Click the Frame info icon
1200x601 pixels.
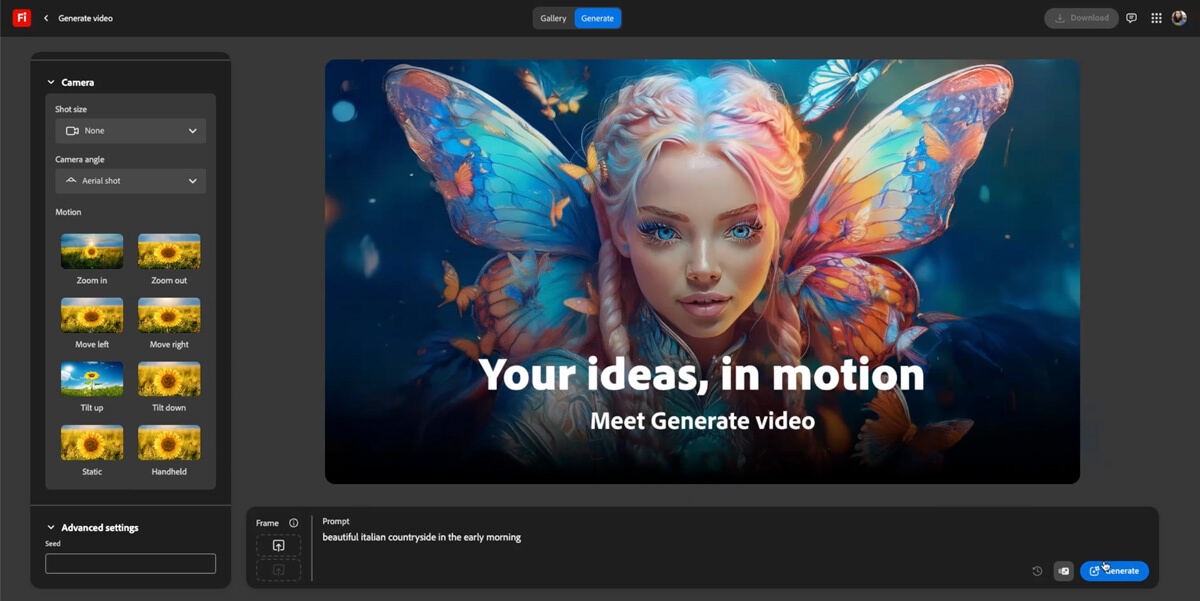click(294, 523)
